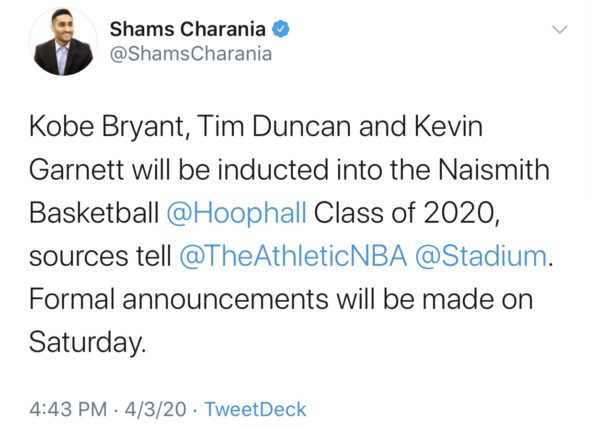Click the Class of 2020 text
The width and height of the screenshot is (595, 430).
coord(405,213)
